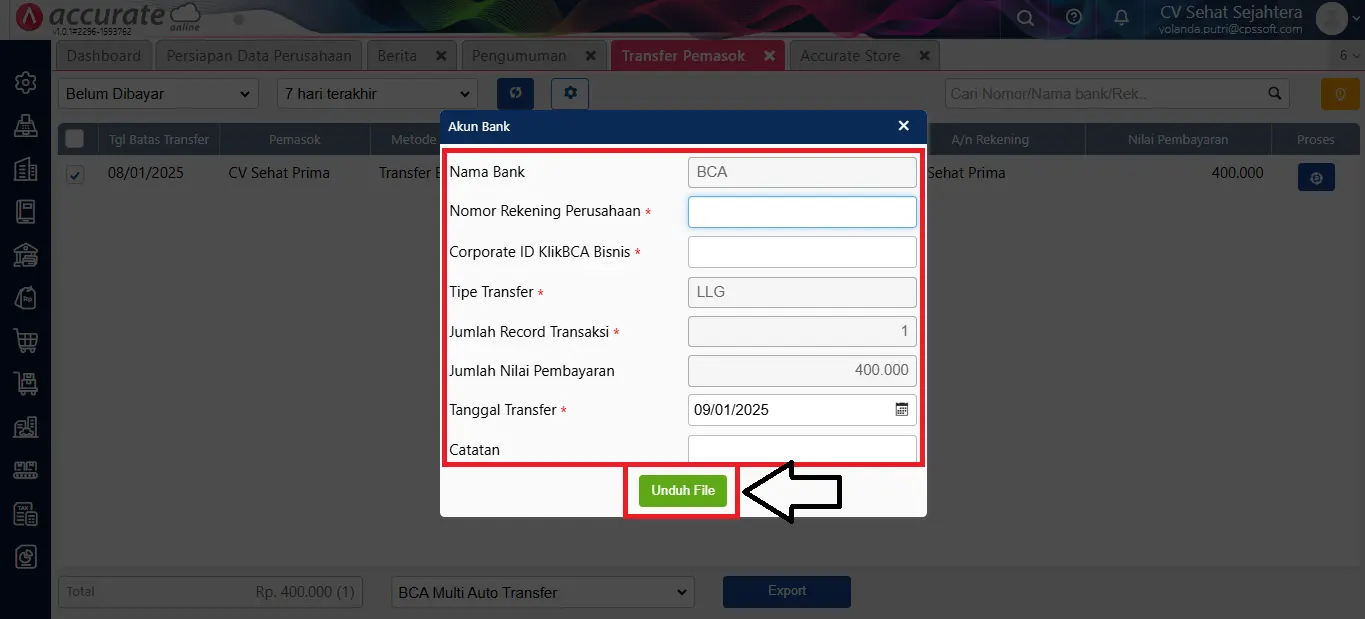Close the Transfer Pemasok tab
The width and height of the screenshot is (1365, 619).
click(x=769, y=56)
